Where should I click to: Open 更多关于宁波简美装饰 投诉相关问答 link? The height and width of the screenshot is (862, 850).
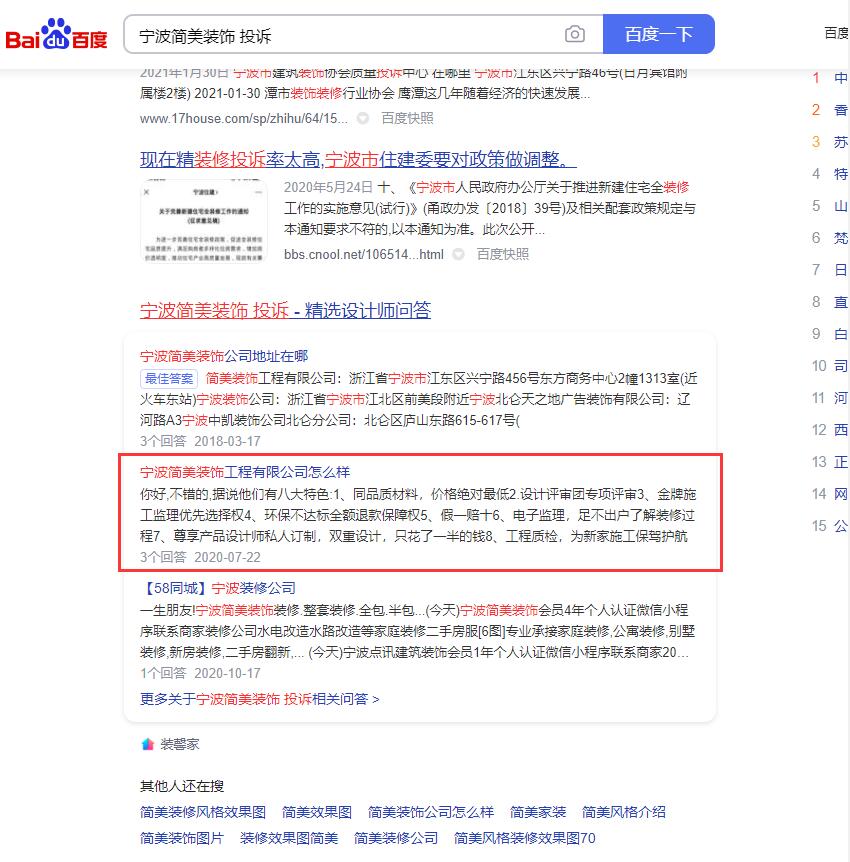point(260,699)
